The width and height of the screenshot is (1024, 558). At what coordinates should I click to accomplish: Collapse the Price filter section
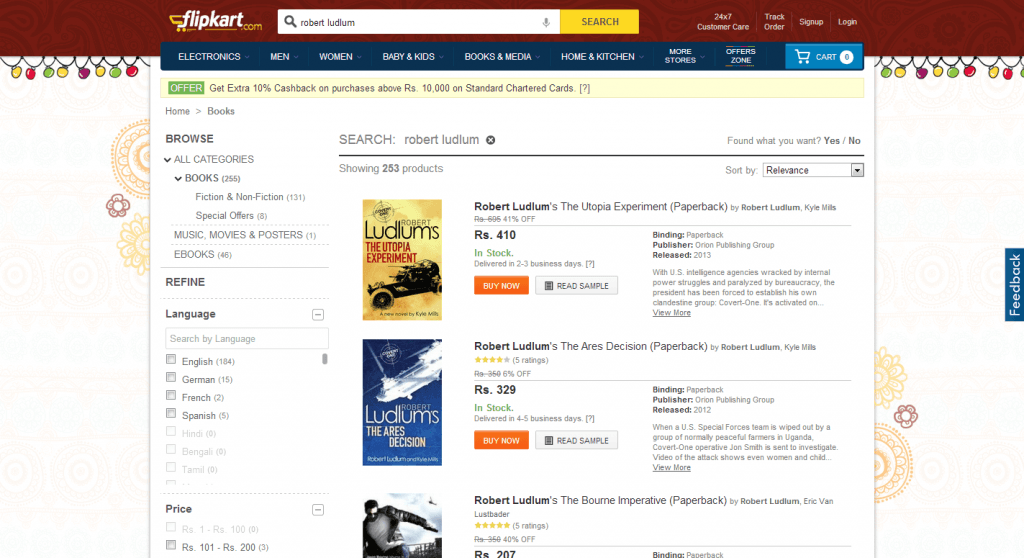click(318, 510)
